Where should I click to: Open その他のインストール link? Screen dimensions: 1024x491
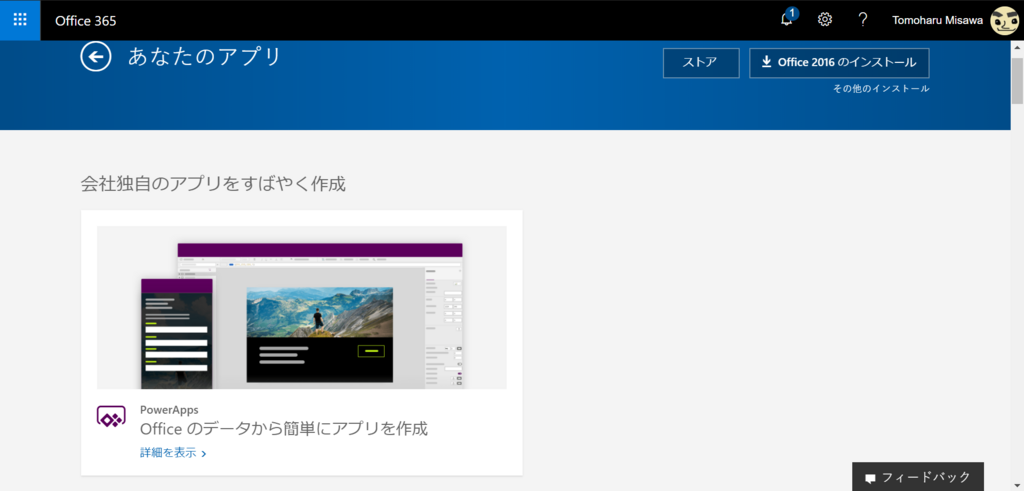pyautogui.click(x=881, y=89)
